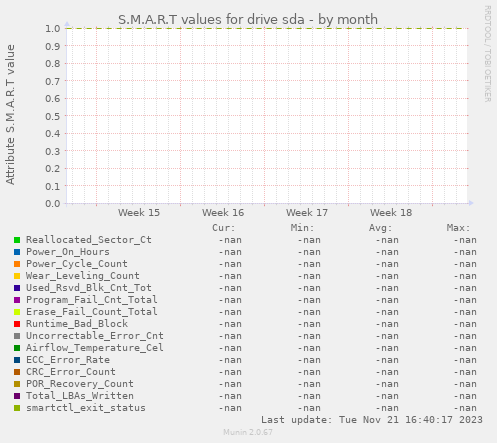Click the POR_Recovery_Count legend label
The height and width of the screenshot is (443, 497).
click(x=80, y=384)
